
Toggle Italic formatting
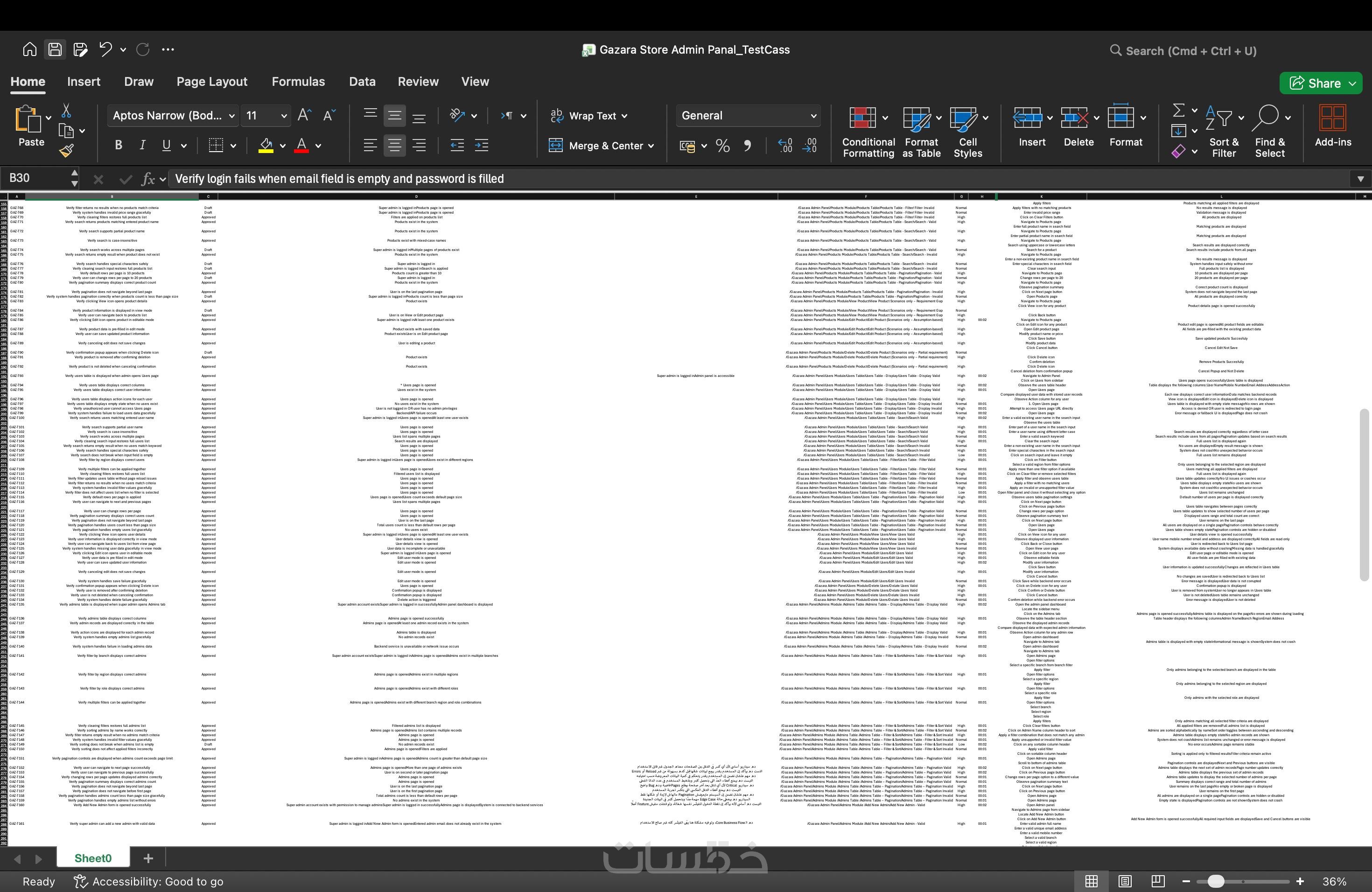click(x=142, y=145)
